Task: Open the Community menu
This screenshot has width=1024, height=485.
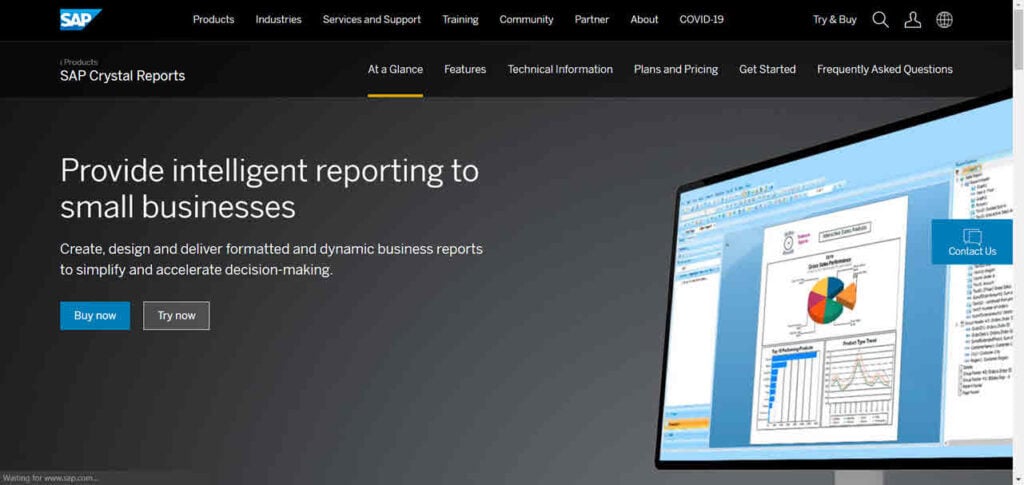Action: [x=526, y=20]
